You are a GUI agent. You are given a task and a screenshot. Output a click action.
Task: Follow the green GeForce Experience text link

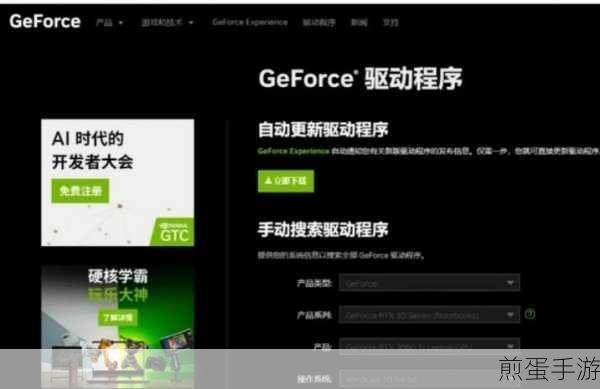[x=293, y=151]
